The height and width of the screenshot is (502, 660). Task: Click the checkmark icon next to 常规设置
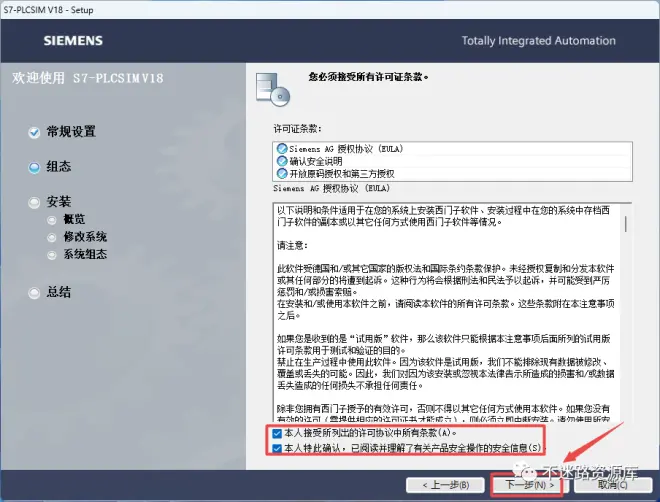tap(34, 133)
